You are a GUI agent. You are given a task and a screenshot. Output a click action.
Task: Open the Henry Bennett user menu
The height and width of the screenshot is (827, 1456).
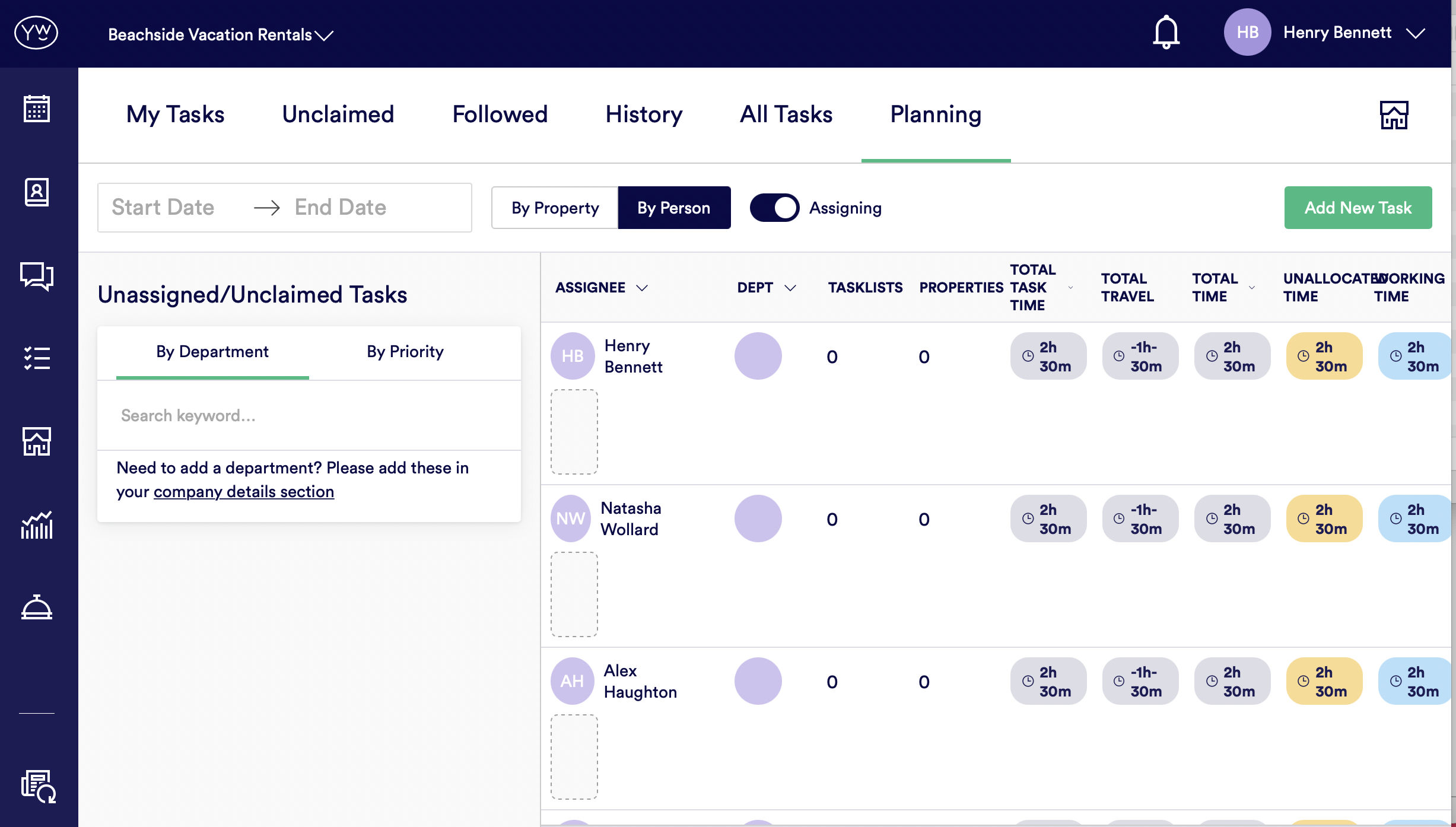tap(1337, 33)
